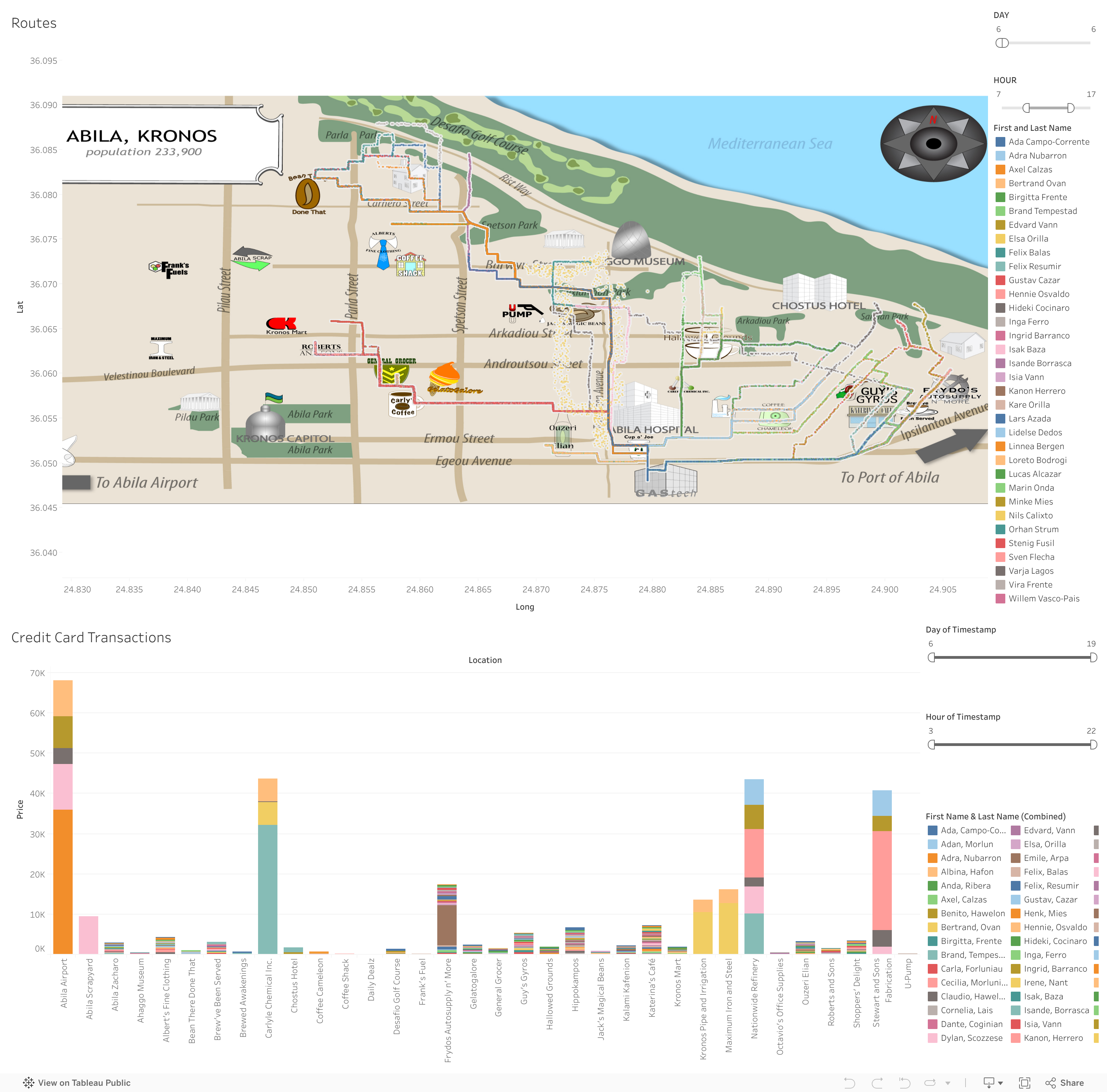Click the Undo arrow in bottom toolbar
The image size is (1107, 1092).
point(849,1082)
